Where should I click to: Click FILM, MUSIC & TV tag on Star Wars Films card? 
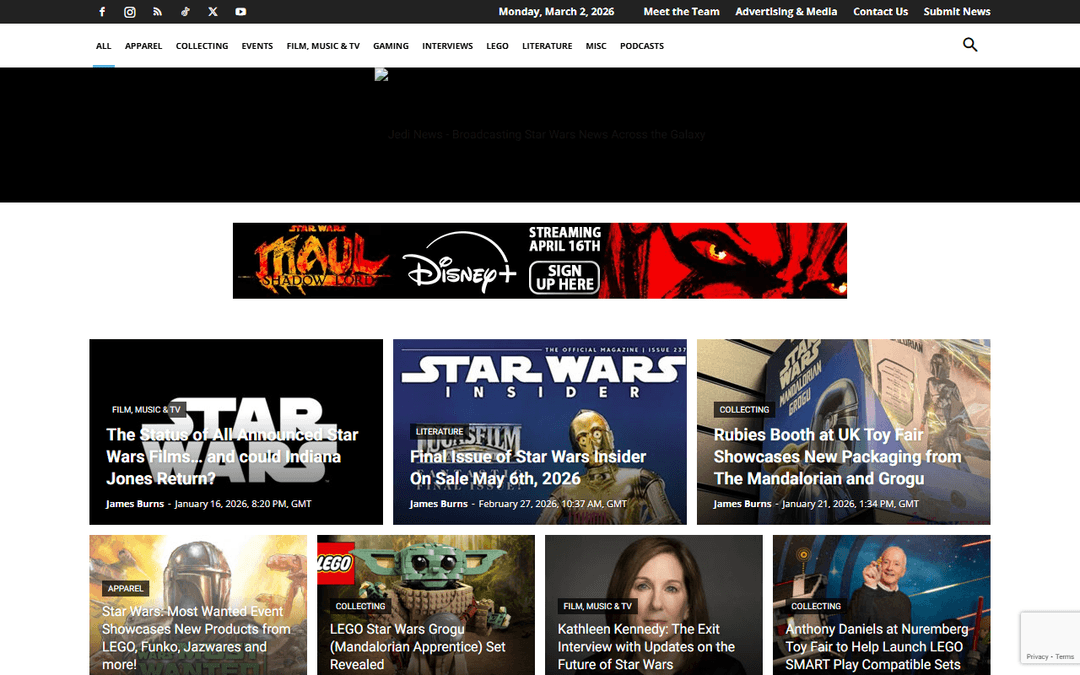pyautogui.click(x=146, y=410)
